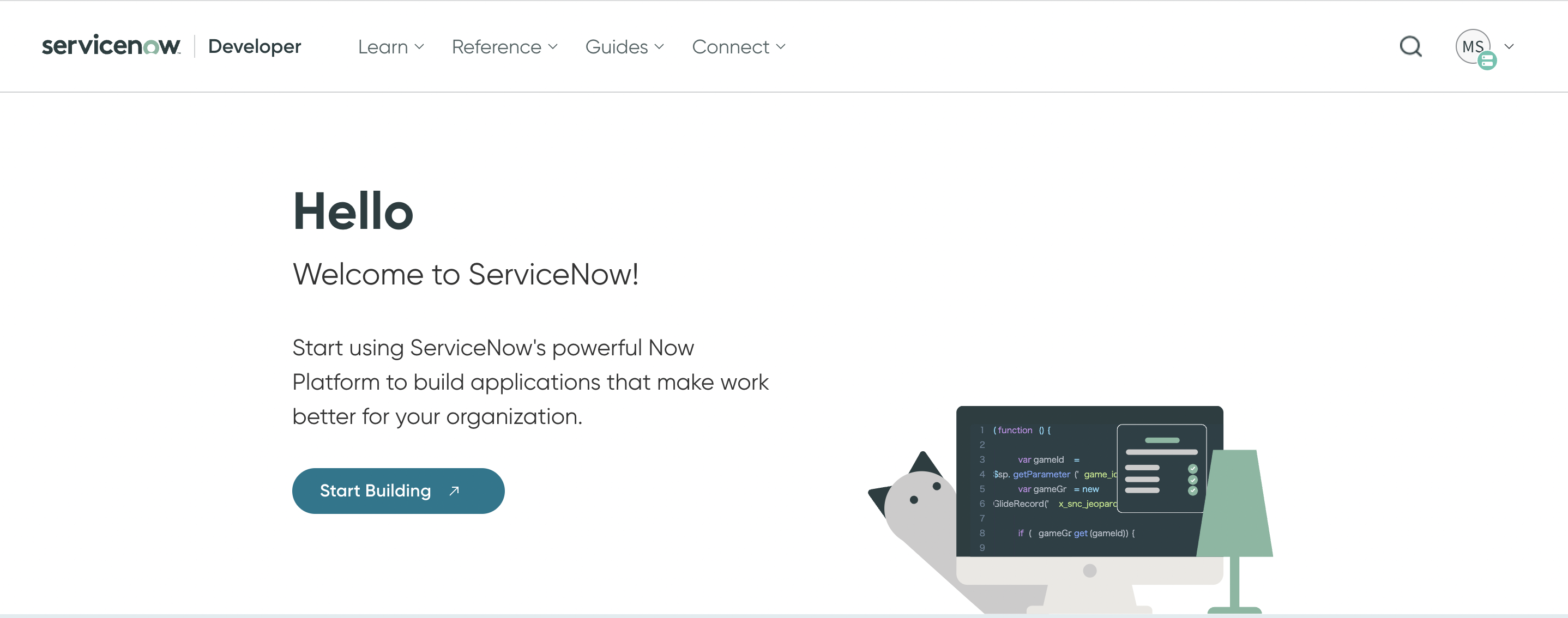Click arrow icon inside Start Building button
The image size is (1568, 618).
(x=454, y=491)
